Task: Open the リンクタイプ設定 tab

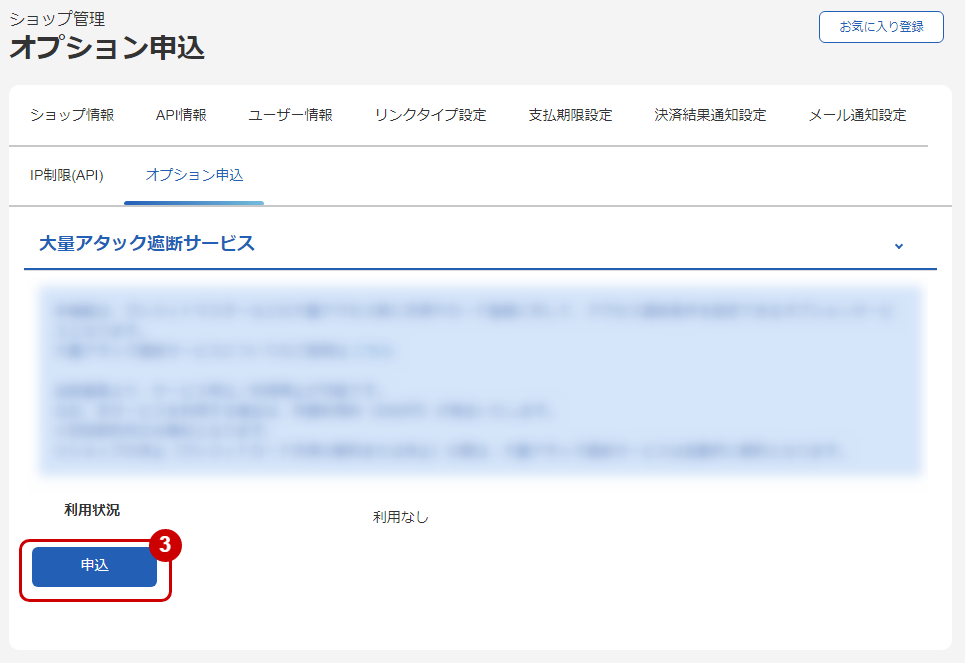Action: coord(430,115)
